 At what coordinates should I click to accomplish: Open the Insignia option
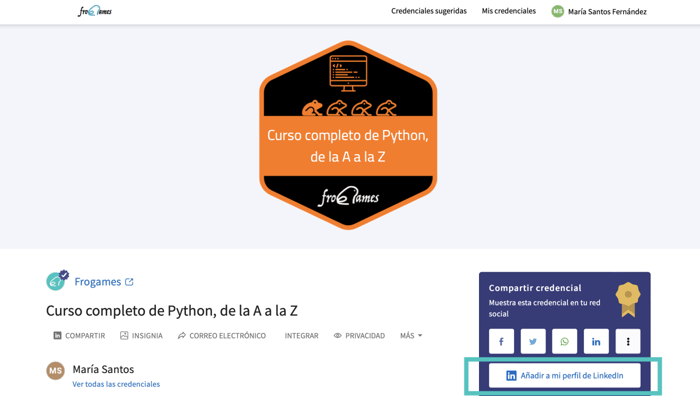141,335
